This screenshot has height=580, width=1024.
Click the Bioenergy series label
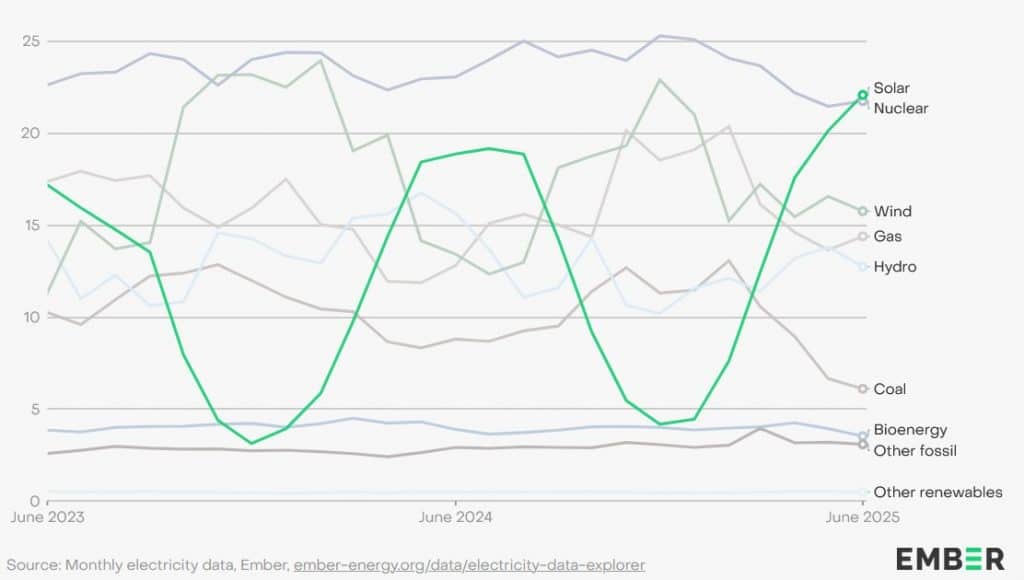(910, 430)
